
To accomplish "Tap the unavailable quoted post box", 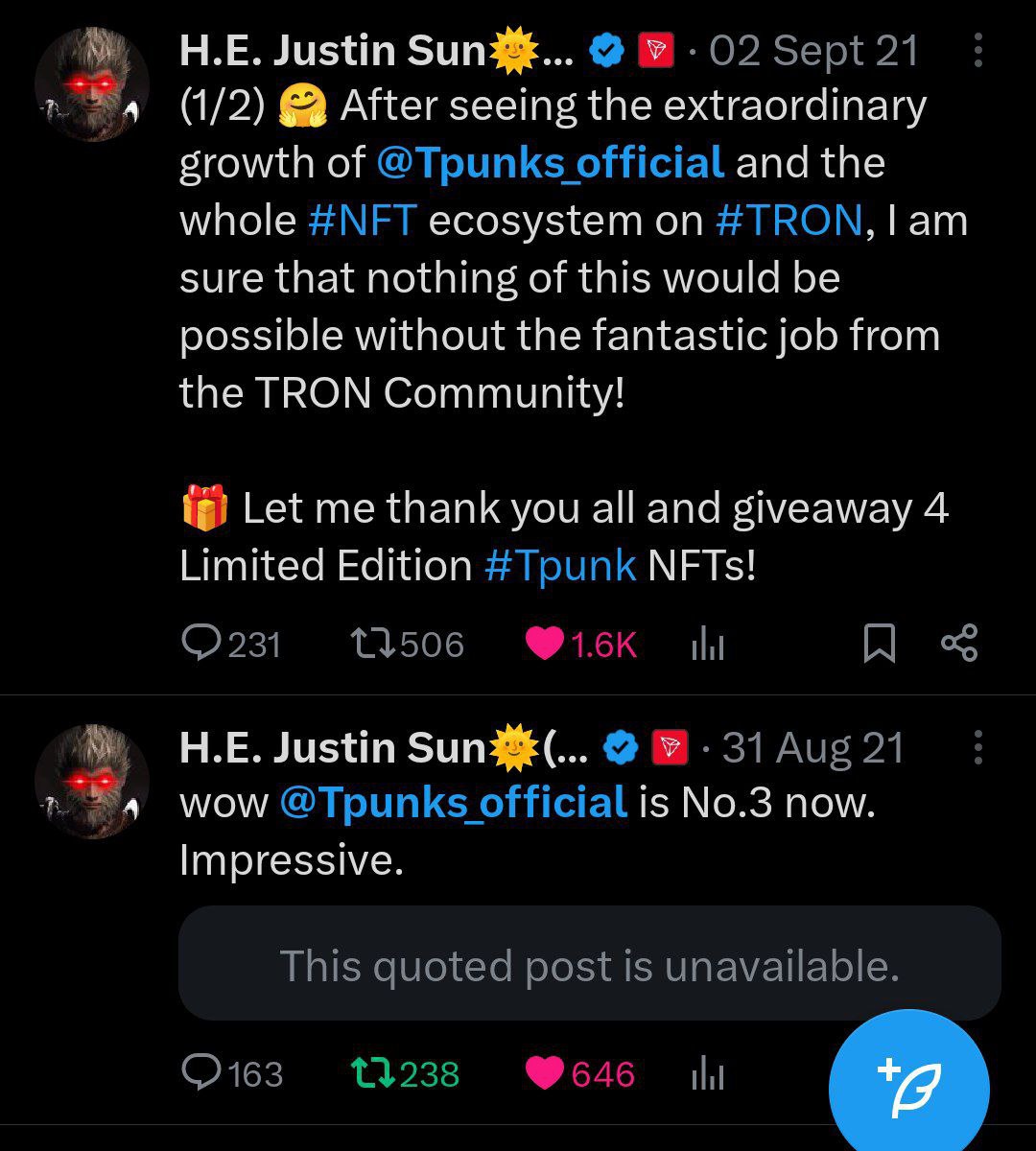I will (589, 964).
